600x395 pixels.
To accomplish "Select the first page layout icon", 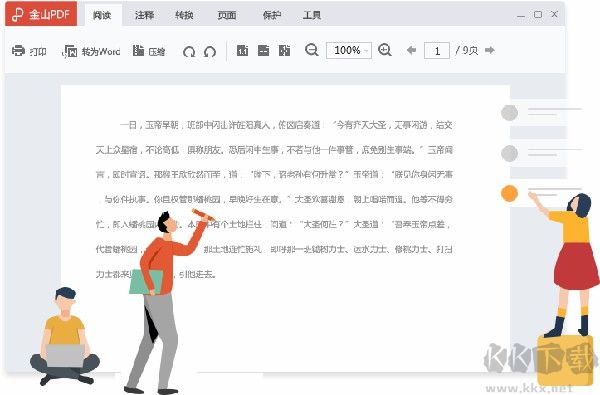I will coord(242,51).
